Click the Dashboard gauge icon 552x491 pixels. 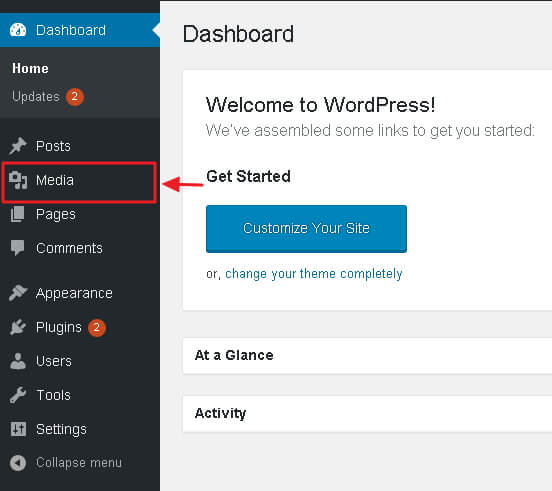(18, 30)
